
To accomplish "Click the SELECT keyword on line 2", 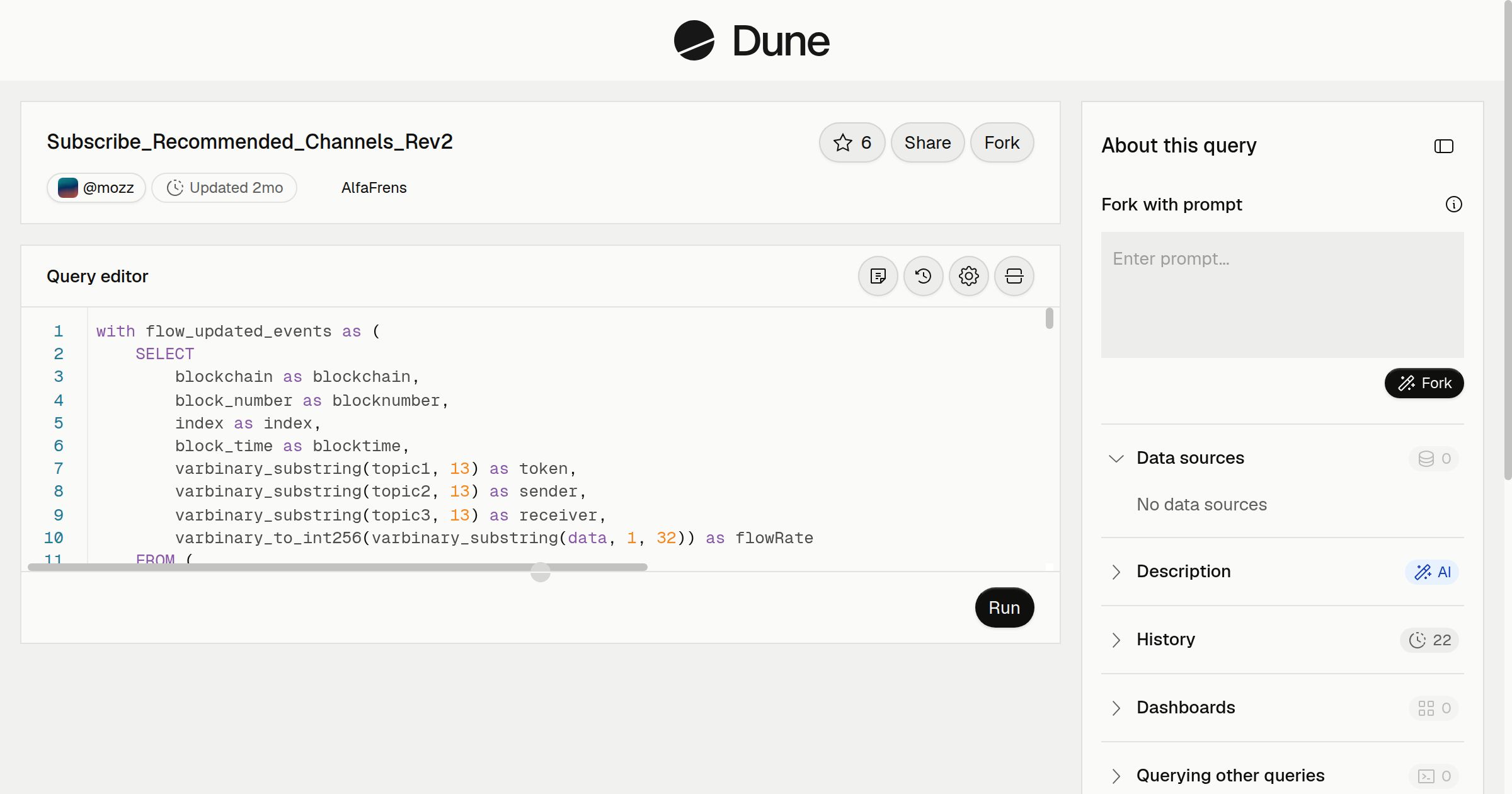I will [164, 354].
